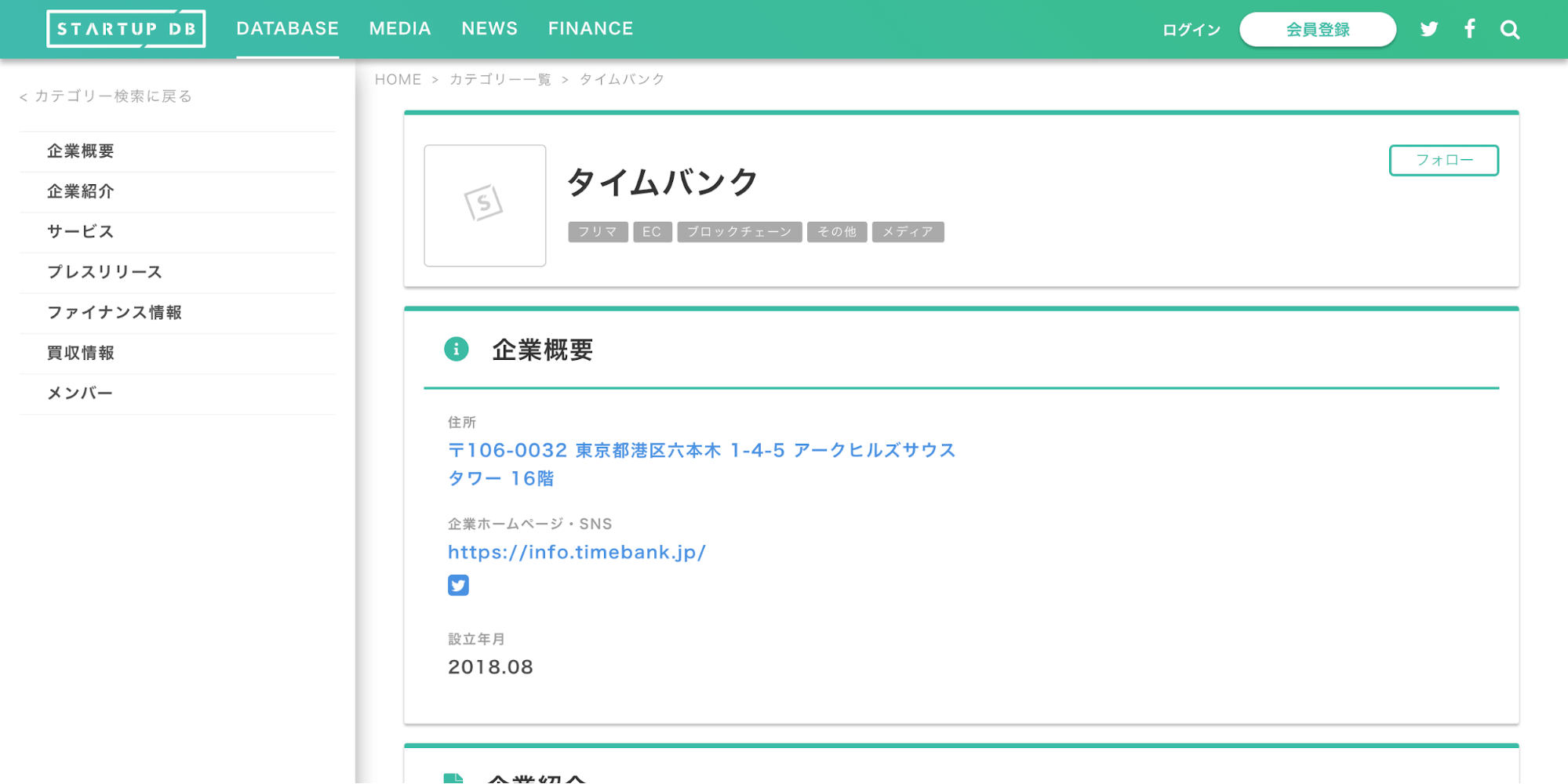This screenshot has height=784, width=1568.
Task: Select サービス in the sidebar
Action: 177,232
